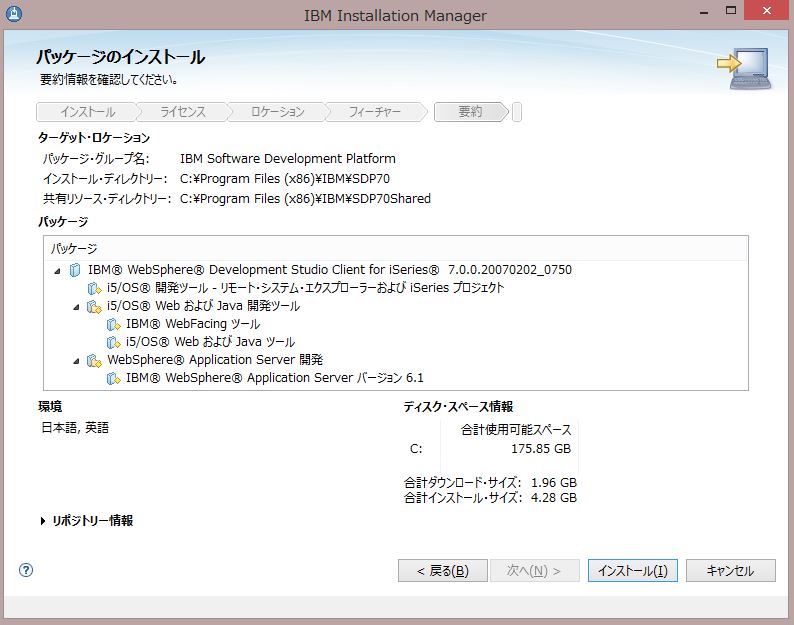Expand the リポジトリー情報 section
Screen dimensions: 794x625
click(x=43, y=521)
